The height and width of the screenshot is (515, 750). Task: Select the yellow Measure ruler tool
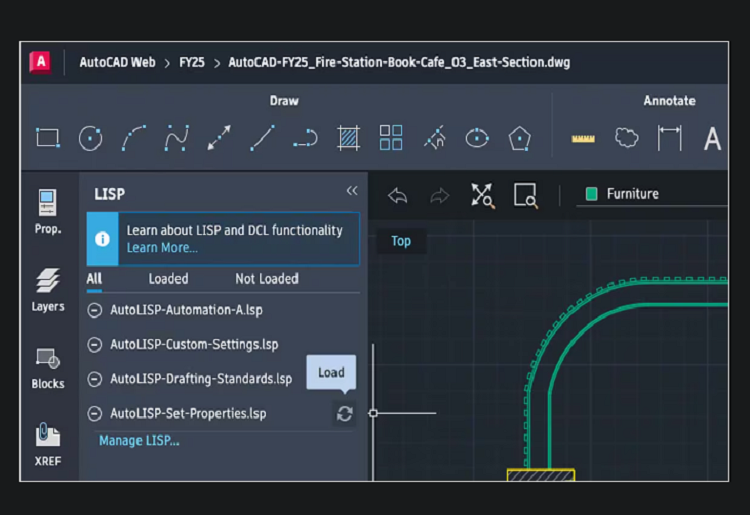coord(583,139)
